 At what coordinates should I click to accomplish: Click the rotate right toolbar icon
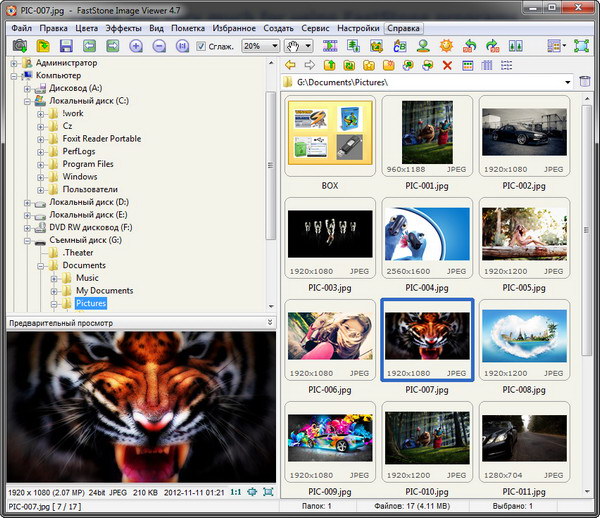click(494, 46)
